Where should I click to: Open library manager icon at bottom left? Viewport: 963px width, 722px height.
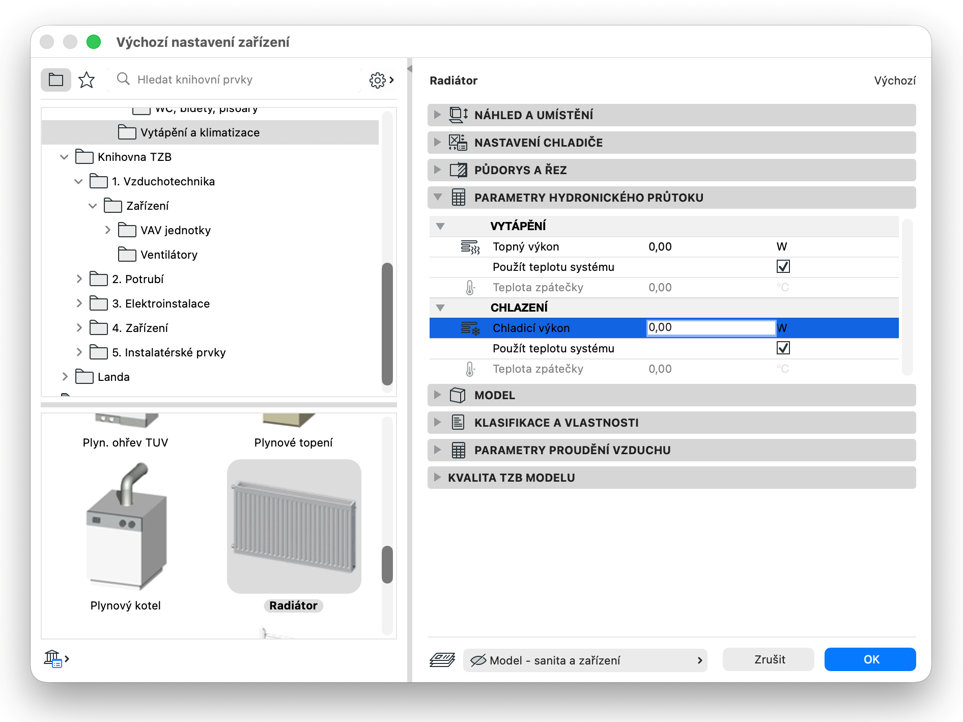click(56, 659)
